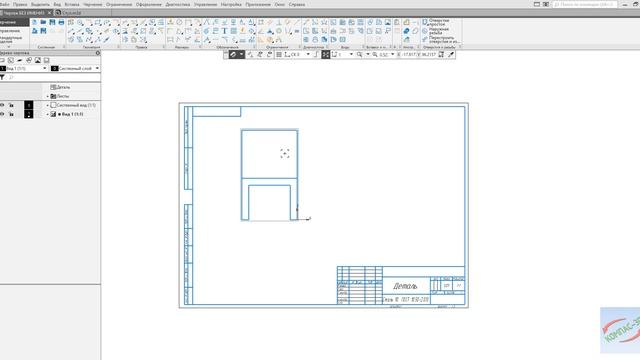Open the Вставка menu
The height and width of the screenshot is (360, 640).
tap(72, 4)
